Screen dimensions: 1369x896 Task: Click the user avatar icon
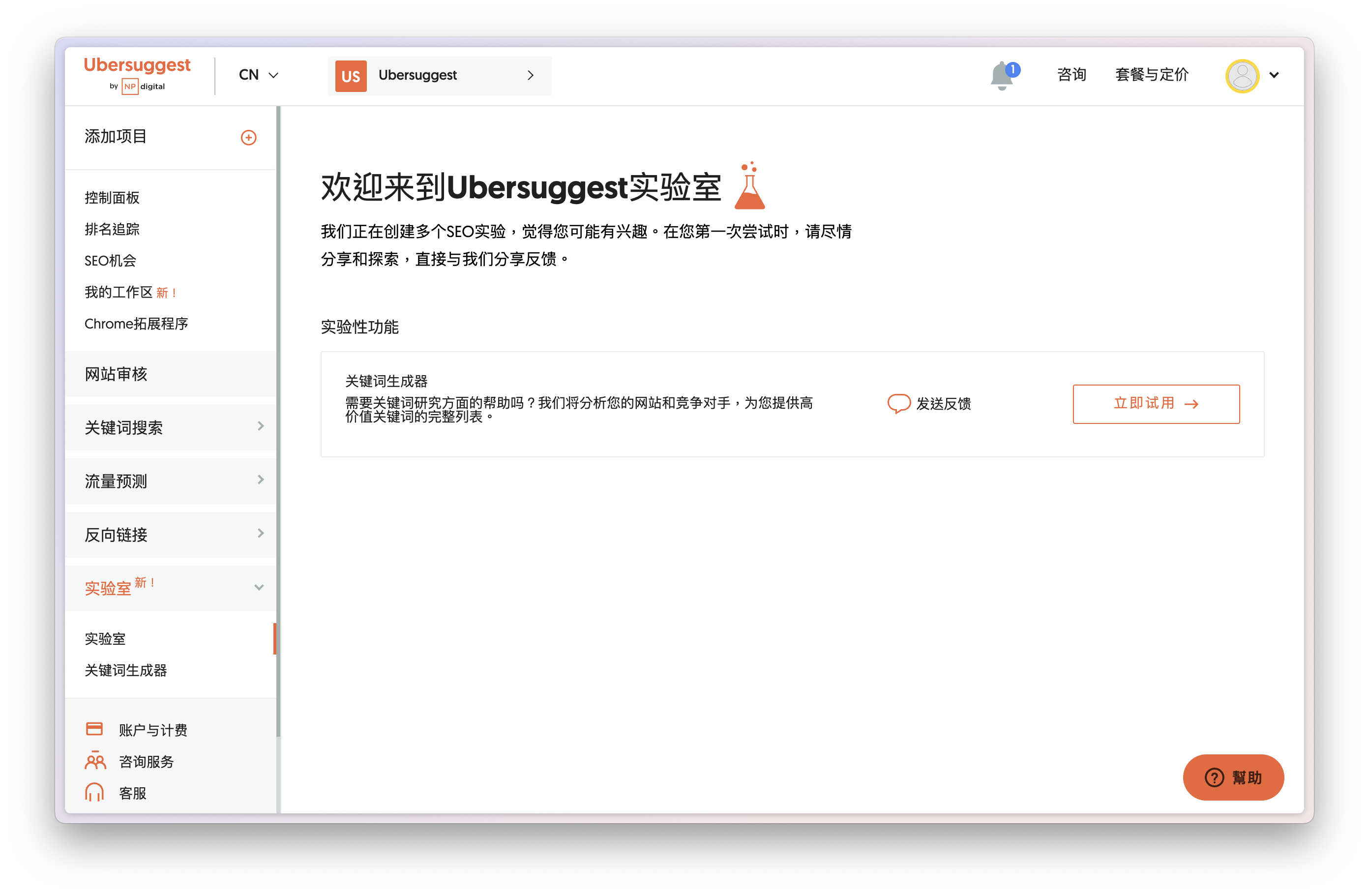point(1242,75)
